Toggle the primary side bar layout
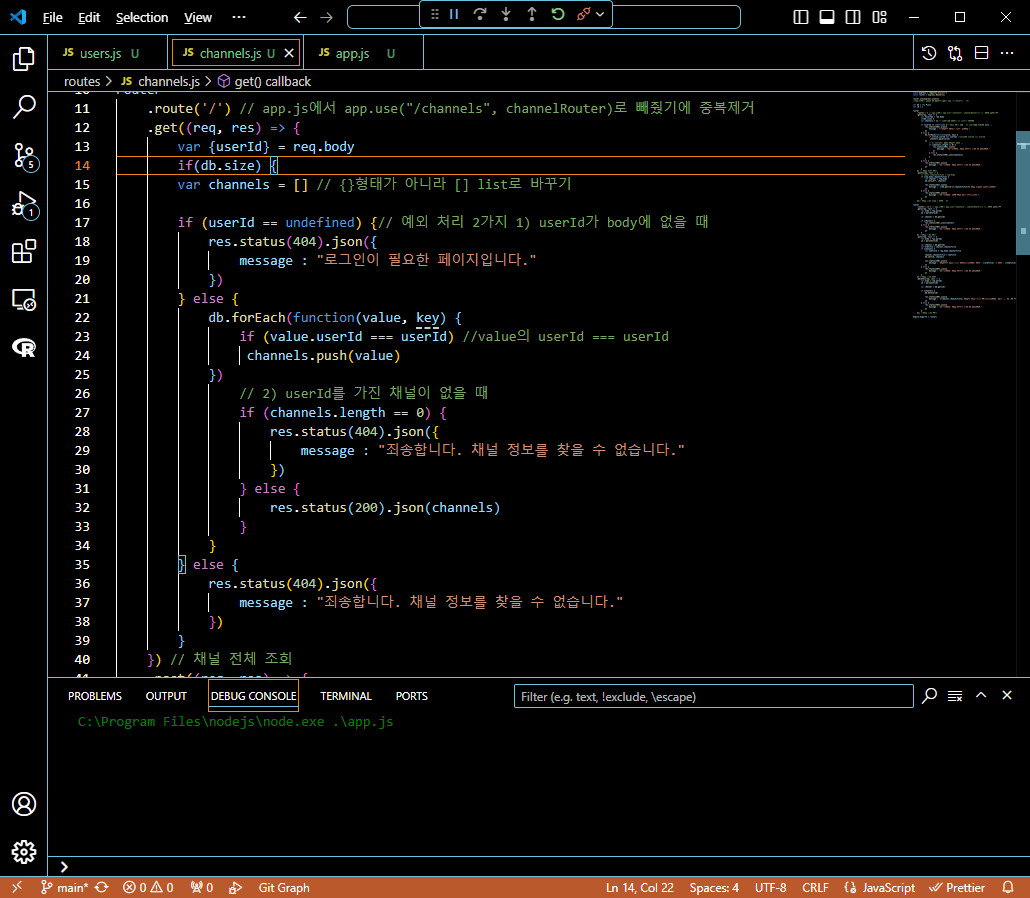This screenshot has width=1030, height=898. tap(801, 17)
